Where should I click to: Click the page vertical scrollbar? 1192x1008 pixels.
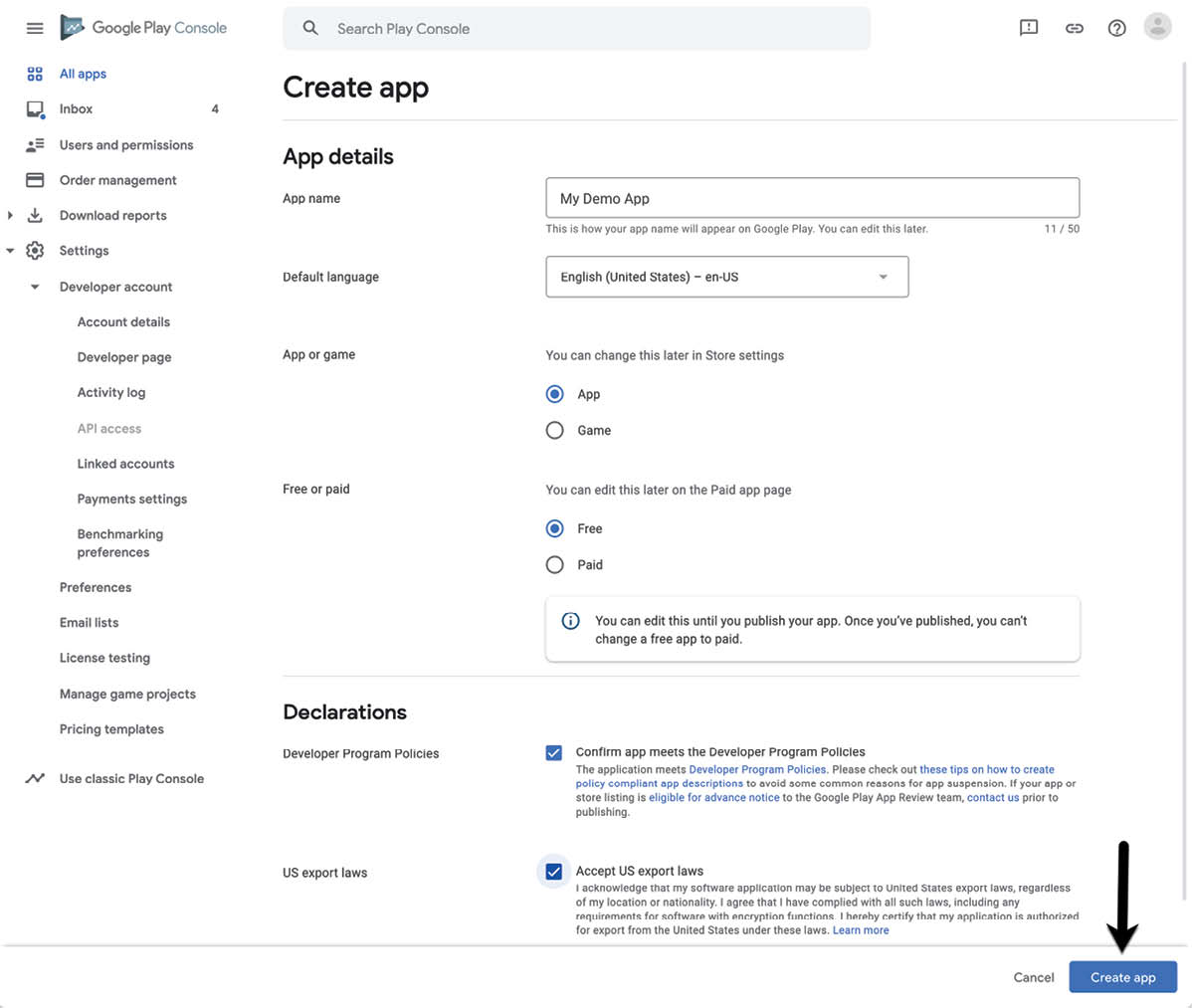(1184, 479)
